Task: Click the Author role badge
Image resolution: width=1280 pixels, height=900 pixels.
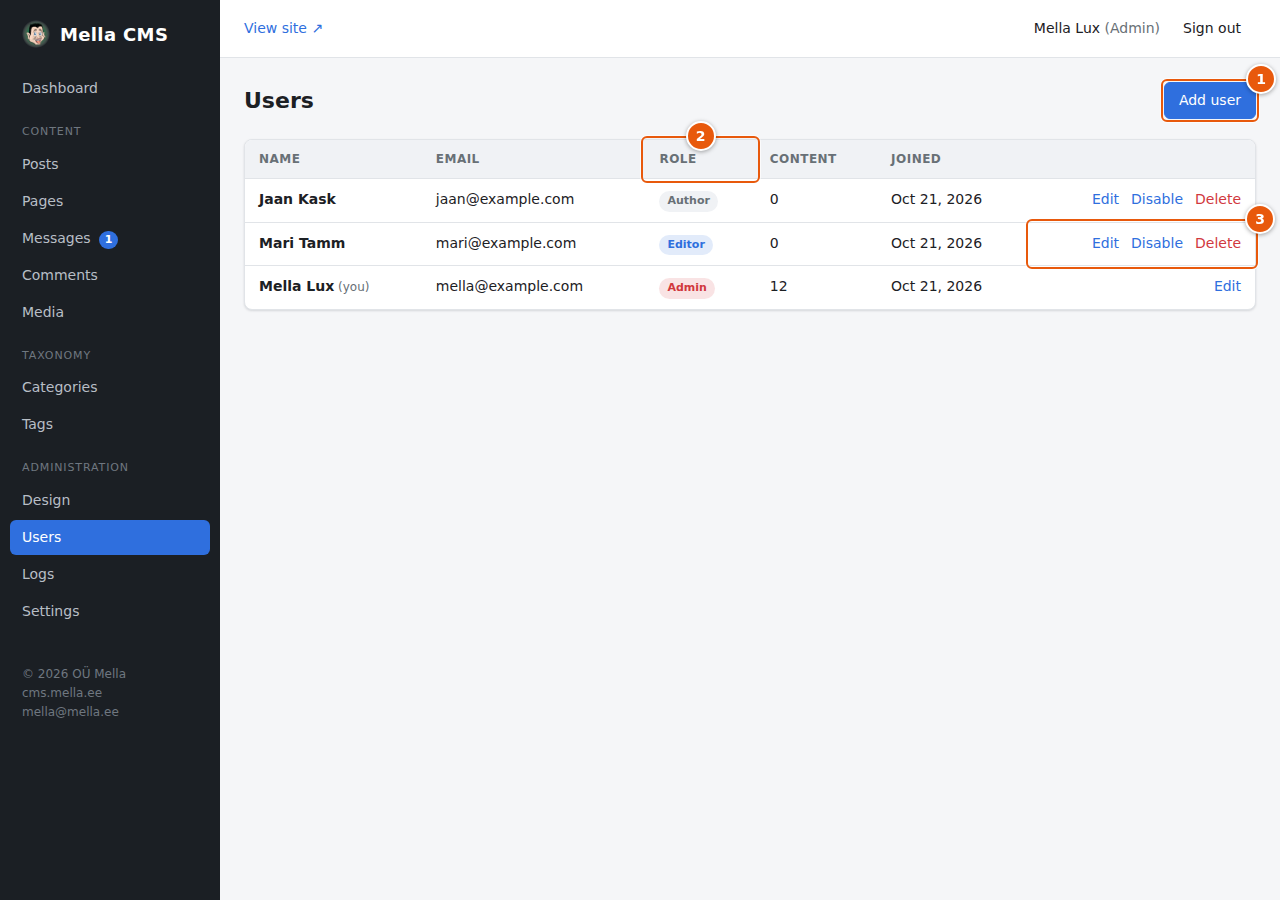Action: tap(688, 200)
